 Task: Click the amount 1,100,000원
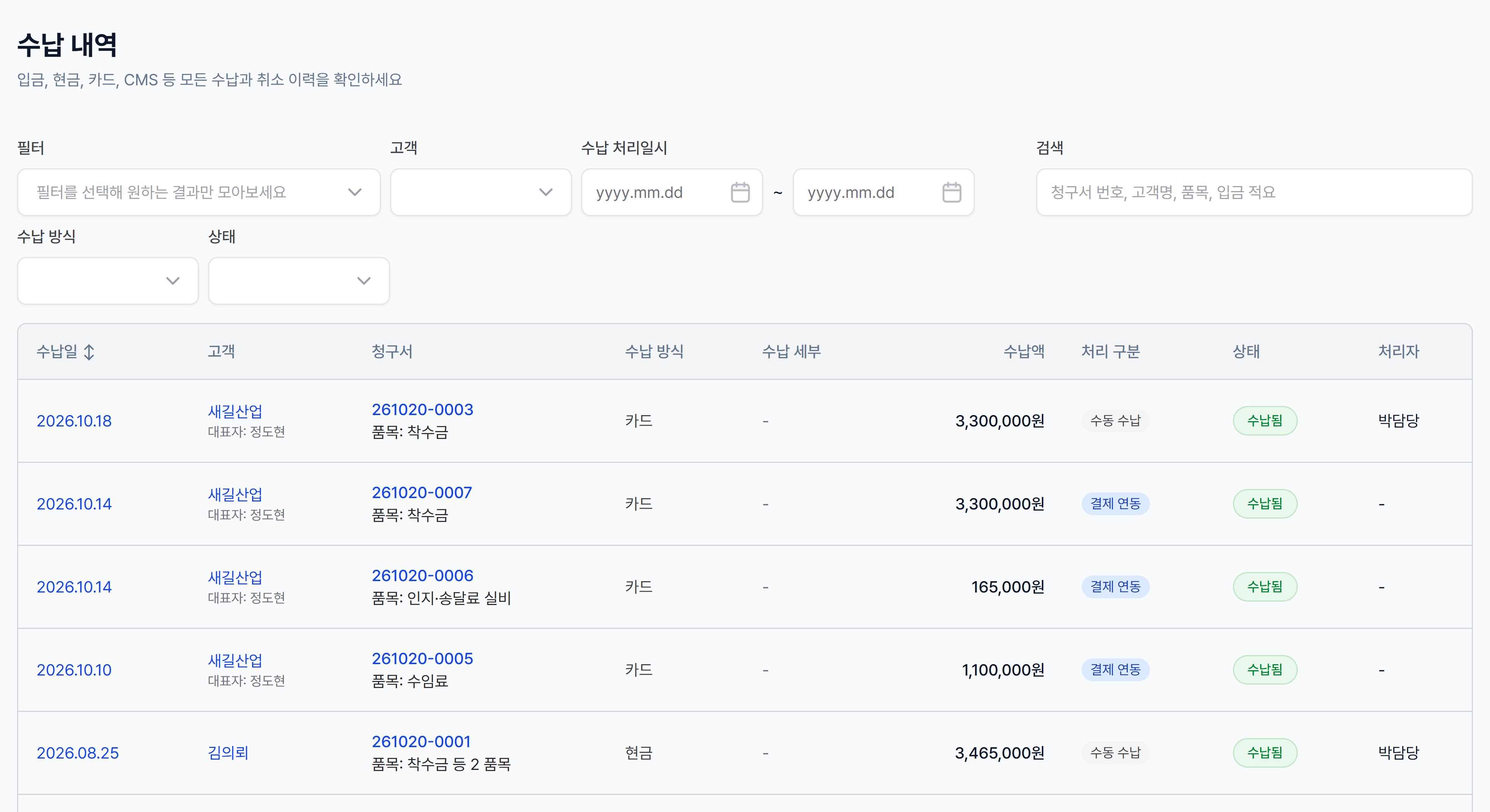point(1003,670)
